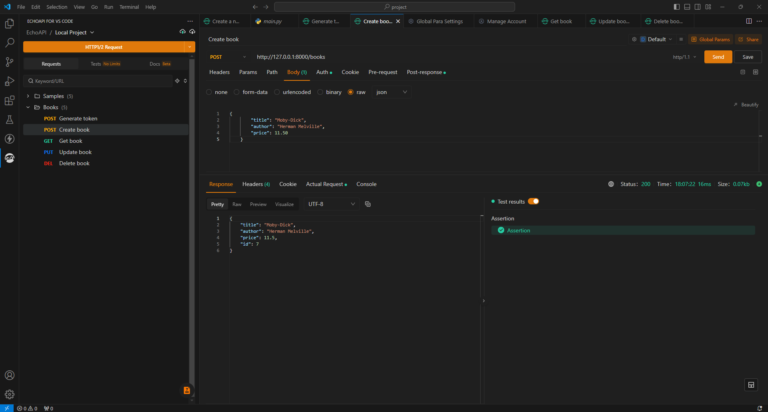Open VS Code Source Control view
768x412 pixels.
[9, 62]
